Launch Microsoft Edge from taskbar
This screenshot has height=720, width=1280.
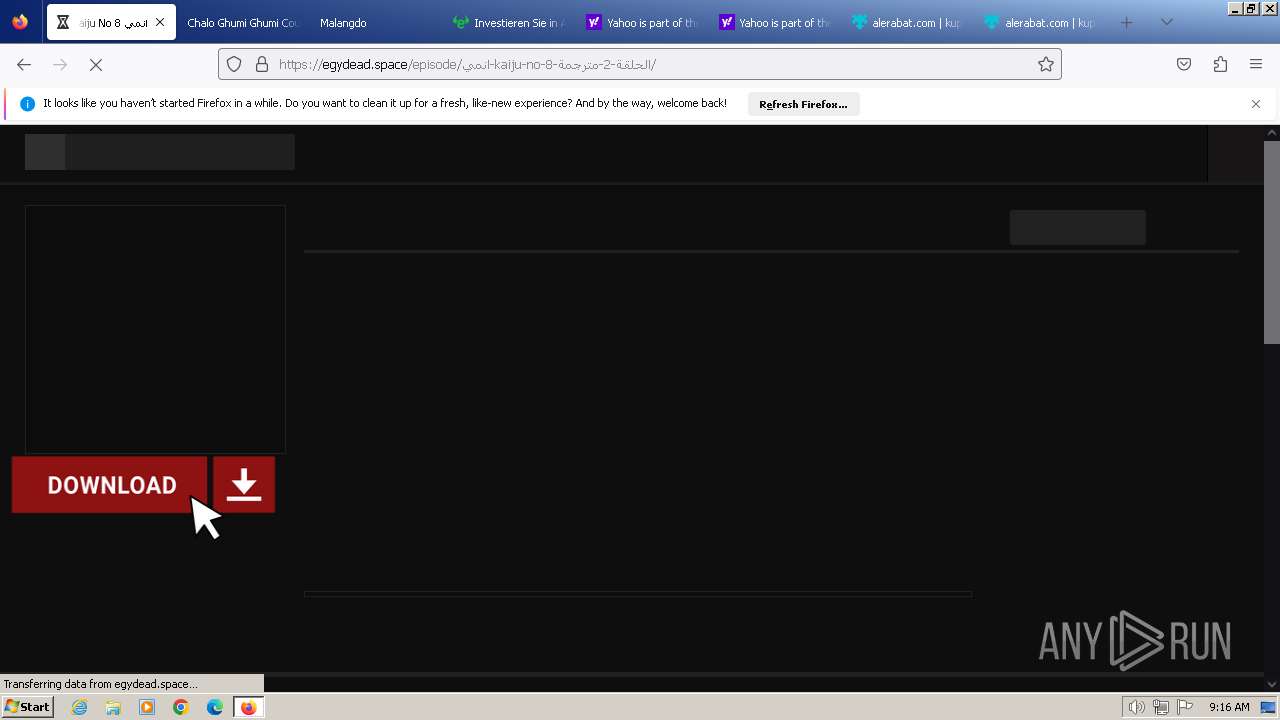[x=215, y=707]
